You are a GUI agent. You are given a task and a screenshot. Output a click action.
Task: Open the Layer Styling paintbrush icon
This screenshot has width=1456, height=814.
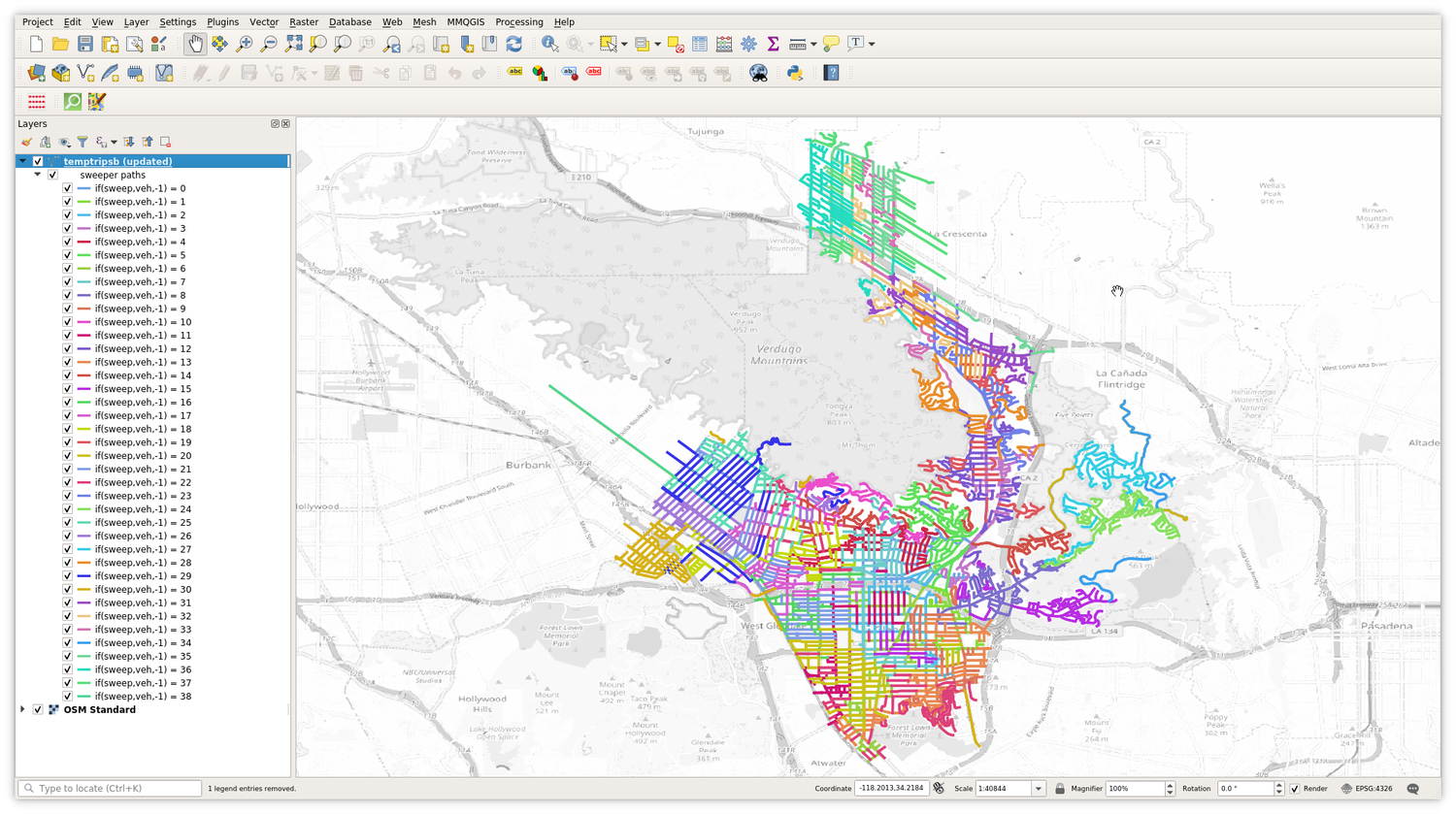[x=27, y=142]
